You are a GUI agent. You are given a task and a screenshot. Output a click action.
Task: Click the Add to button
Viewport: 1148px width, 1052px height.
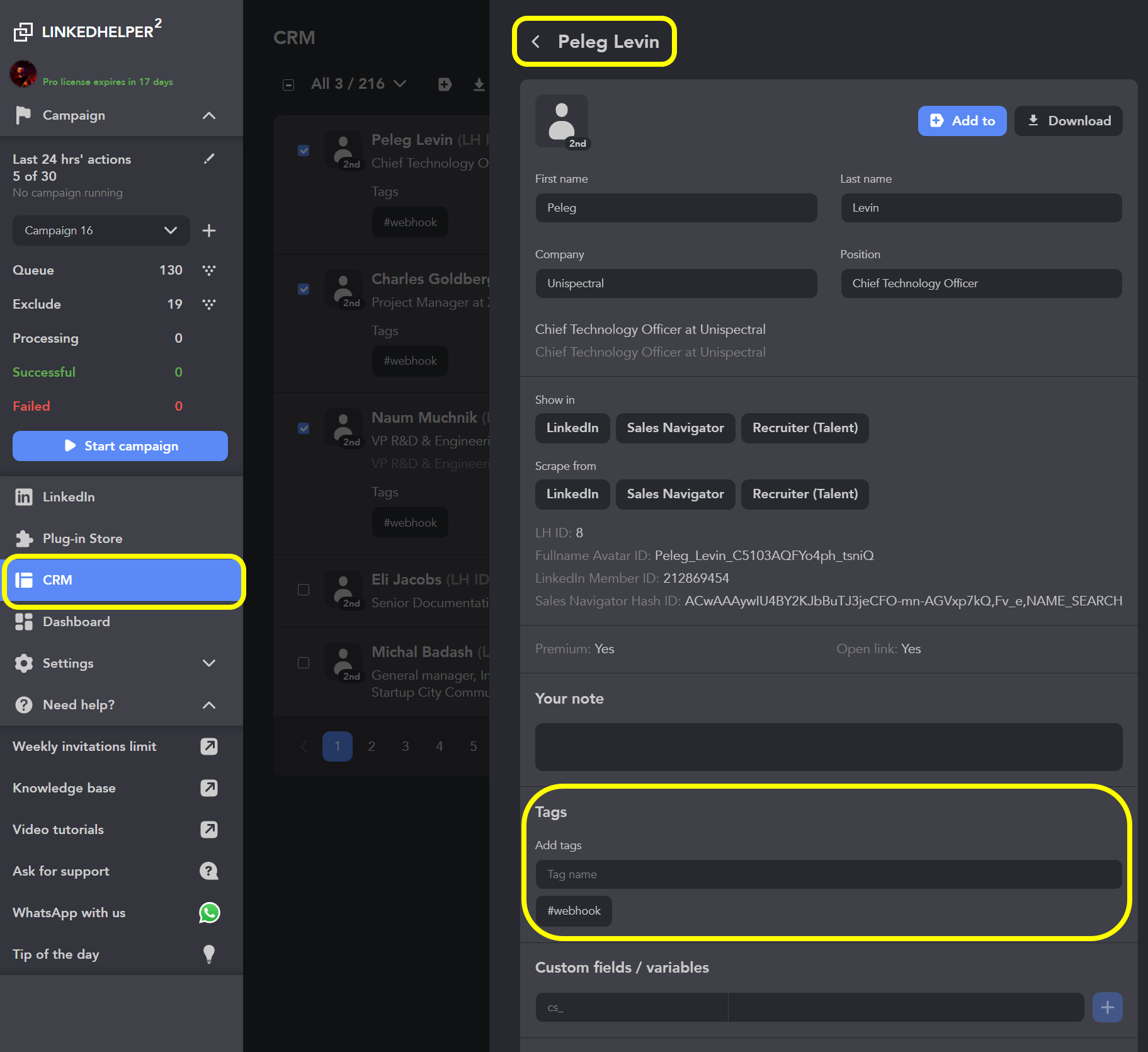[962, 121]
